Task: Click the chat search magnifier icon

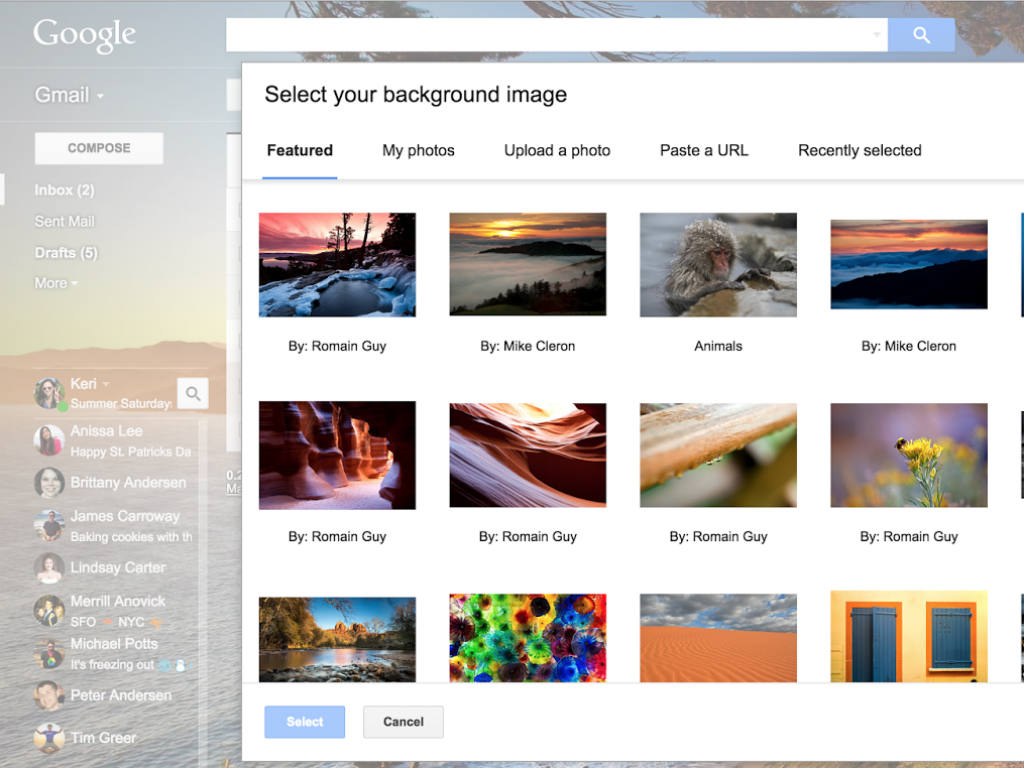Action: pos(193,394)
